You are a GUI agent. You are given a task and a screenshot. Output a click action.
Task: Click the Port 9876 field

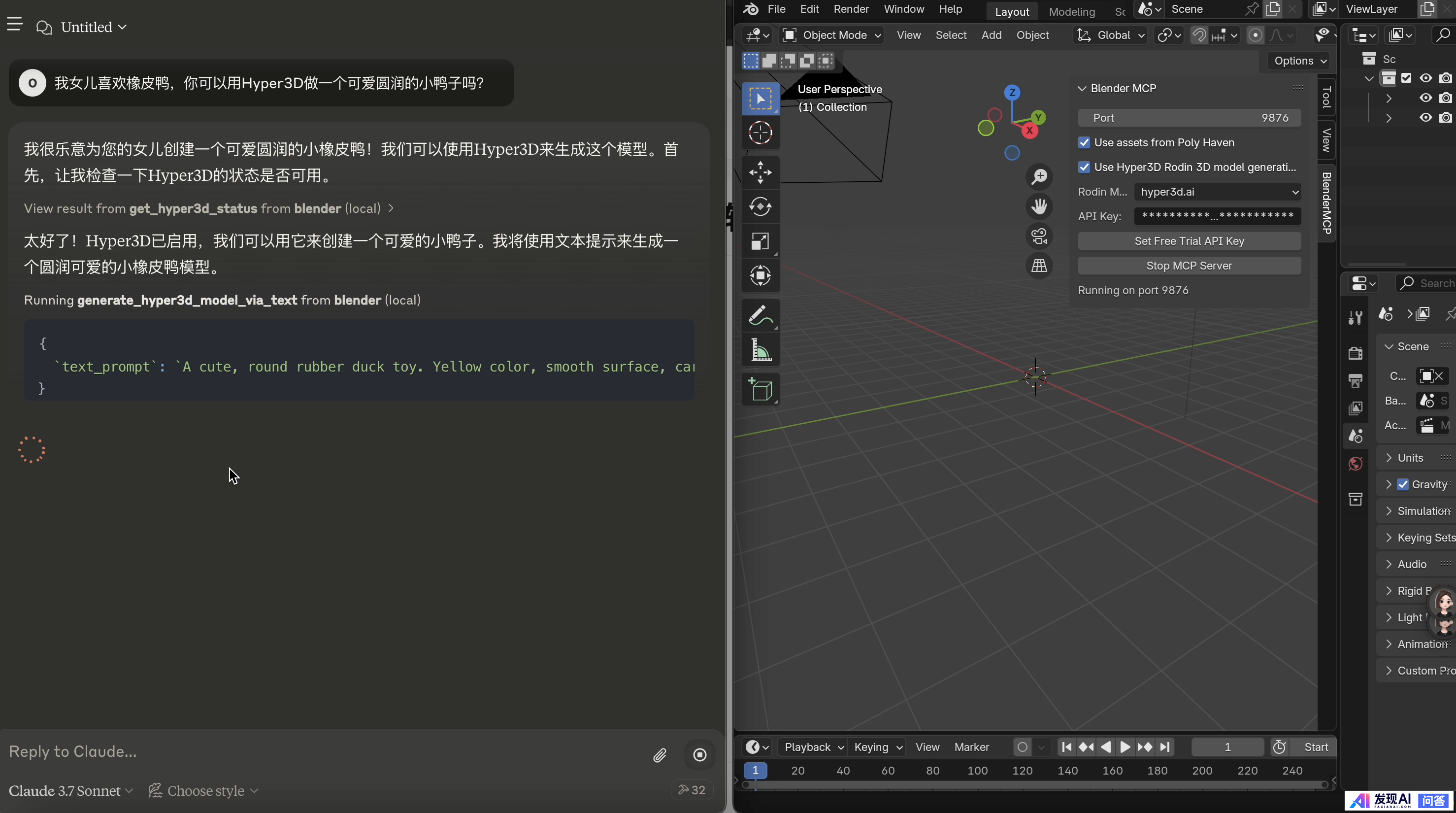(1189, 118)
